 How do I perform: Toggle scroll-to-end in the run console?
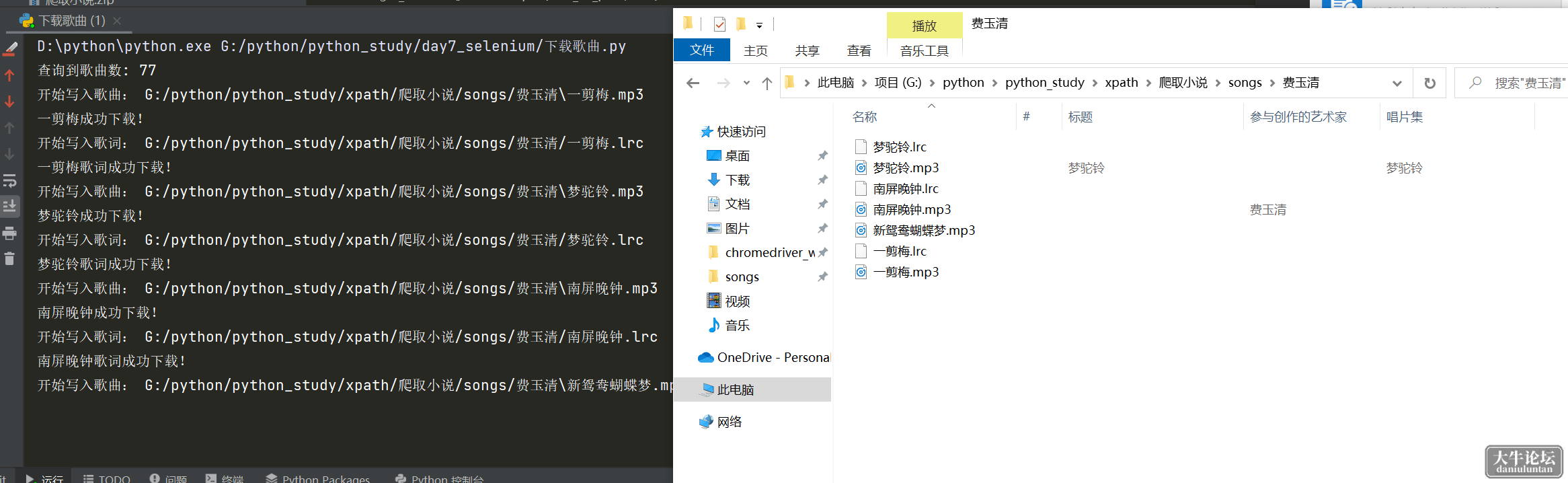pos(9,206)
